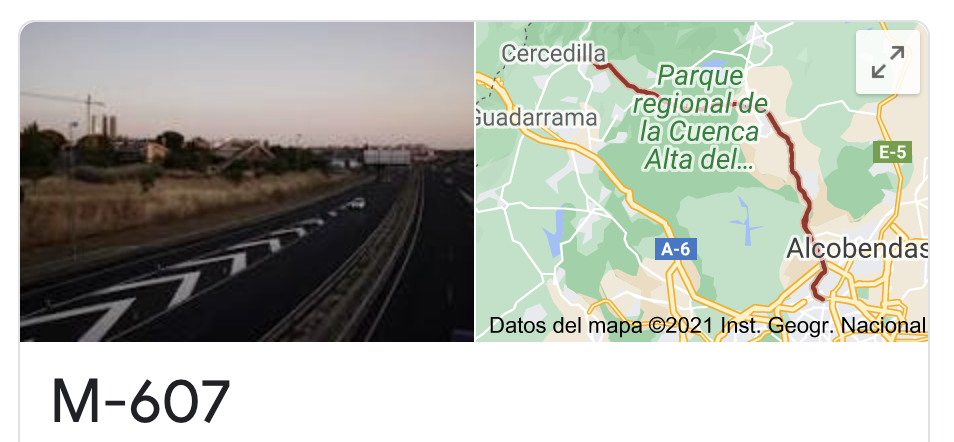Click the blue A-6 highway badge
954x442 pixels.
676,249
